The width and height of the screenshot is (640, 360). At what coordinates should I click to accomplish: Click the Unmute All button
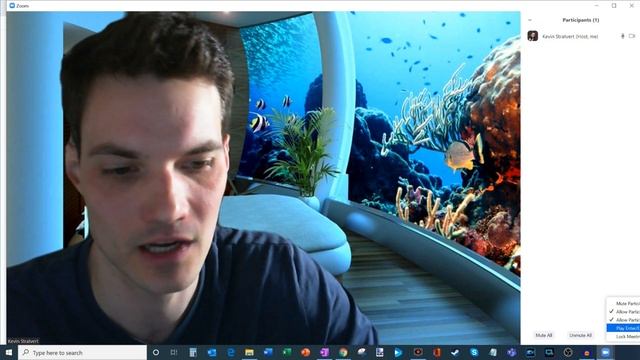pos(580,336)
